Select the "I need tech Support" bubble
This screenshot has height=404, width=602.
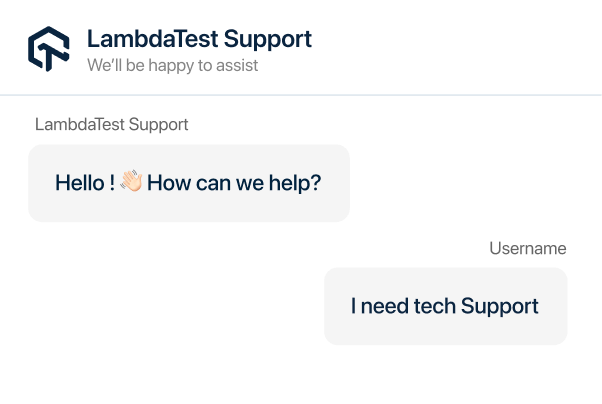pyautogui.click(x=445, y=306)
